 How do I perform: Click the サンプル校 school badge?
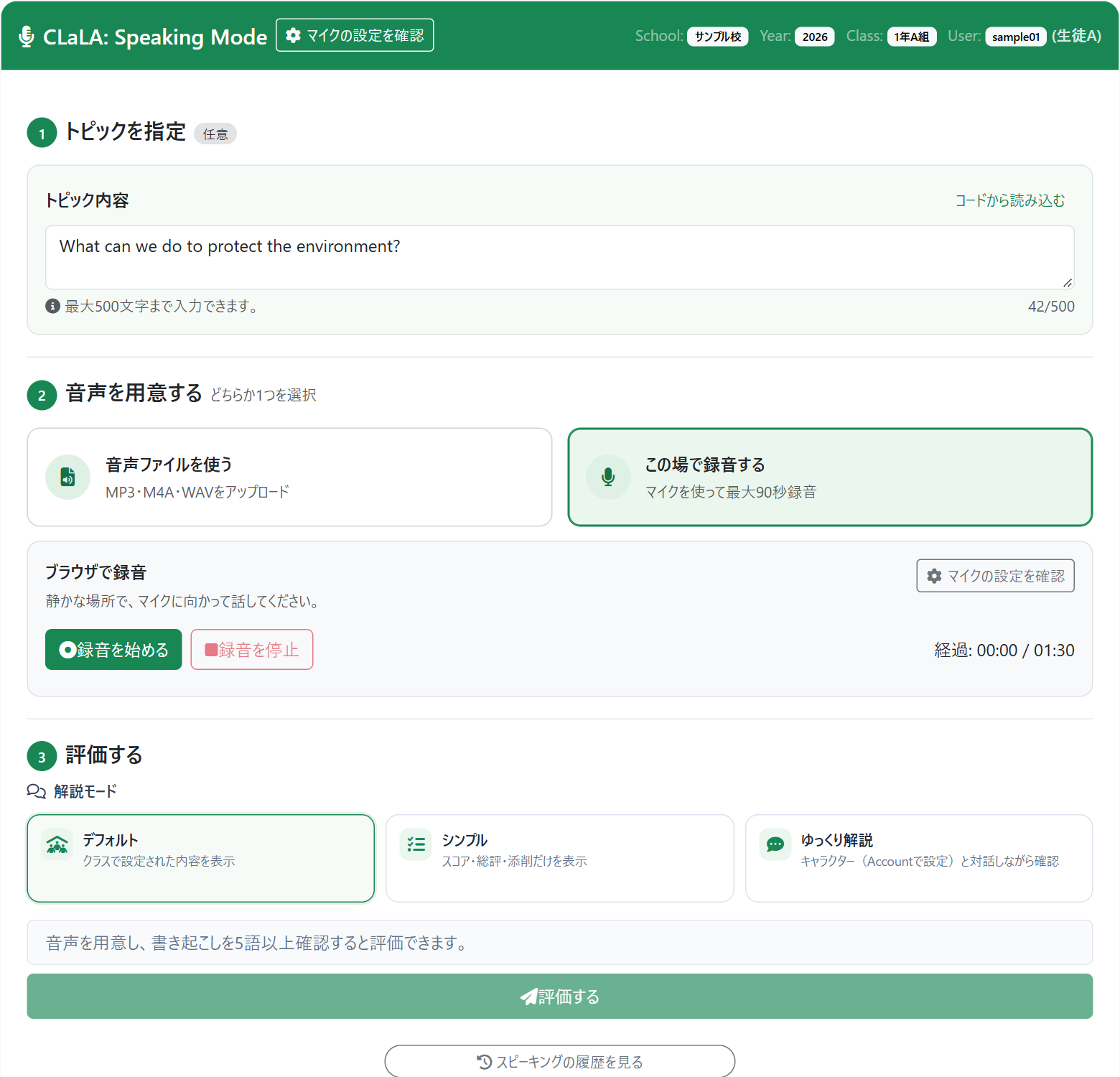tap(717, 37)
